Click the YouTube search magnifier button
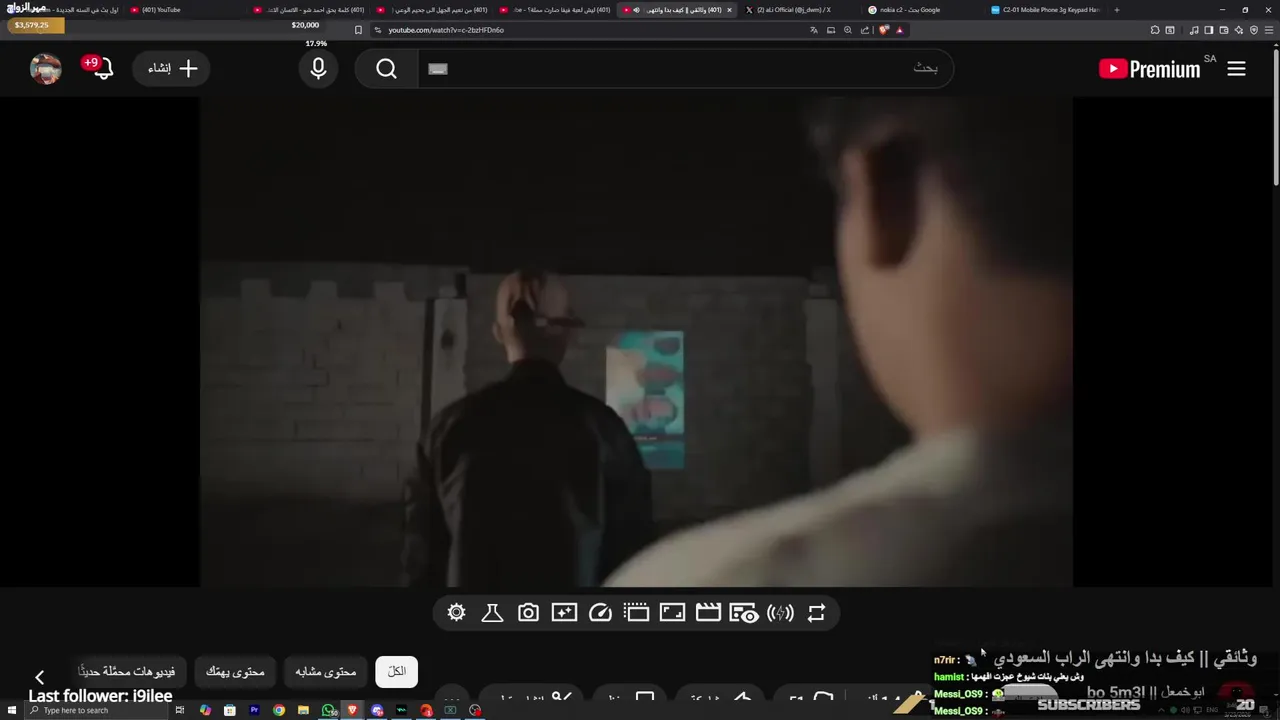The height and width of the screenshot is (720, 1280). (387, 68)
